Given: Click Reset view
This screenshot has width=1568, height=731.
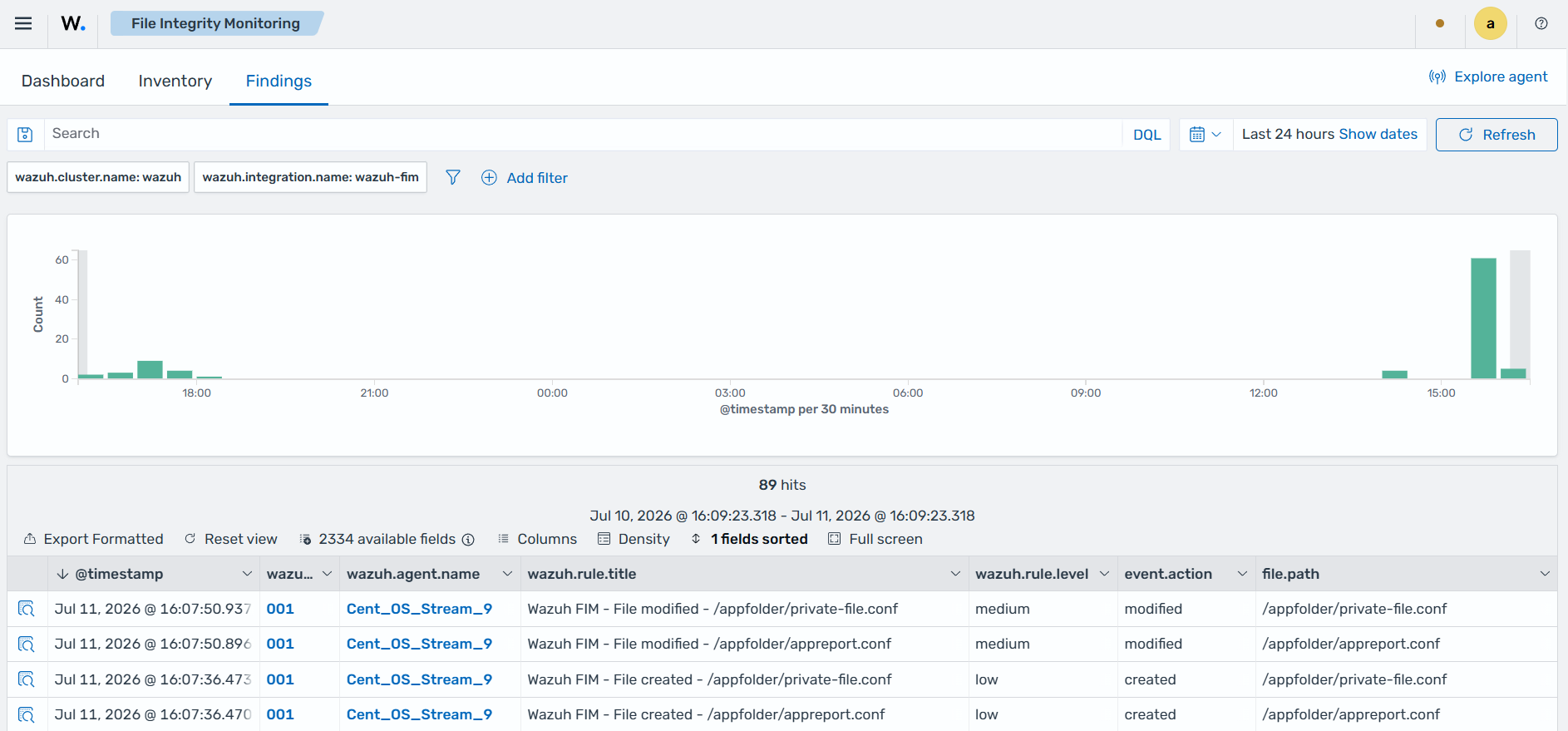Looking at the screenshot, I should point(230,539).
